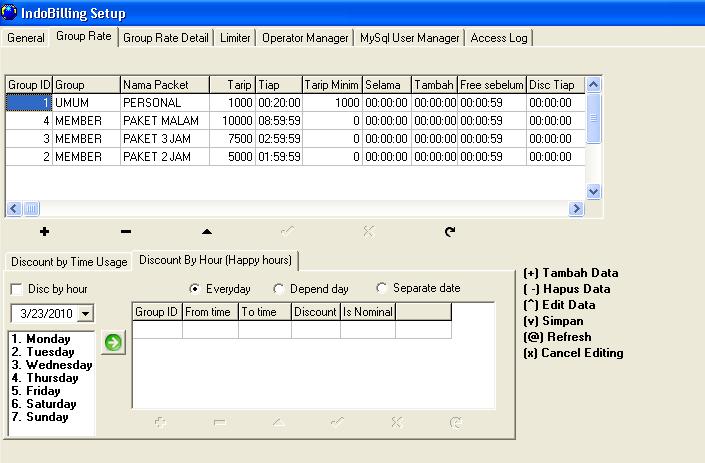Switch to Discount by Time Usage tab

coord(69,262)
